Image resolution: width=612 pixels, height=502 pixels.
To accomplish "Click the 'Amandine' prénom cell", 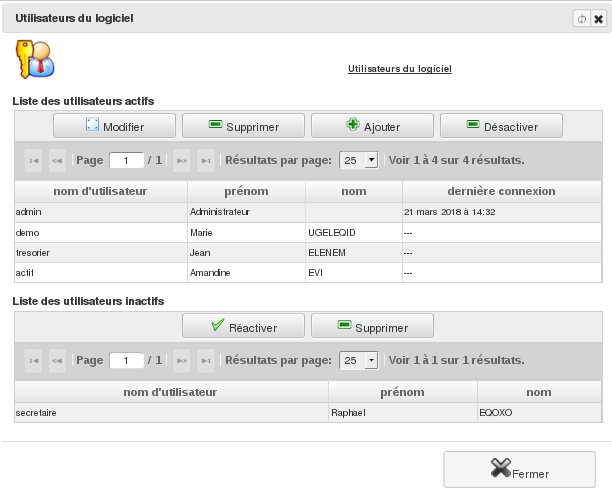I will click(x=246, y=272).
